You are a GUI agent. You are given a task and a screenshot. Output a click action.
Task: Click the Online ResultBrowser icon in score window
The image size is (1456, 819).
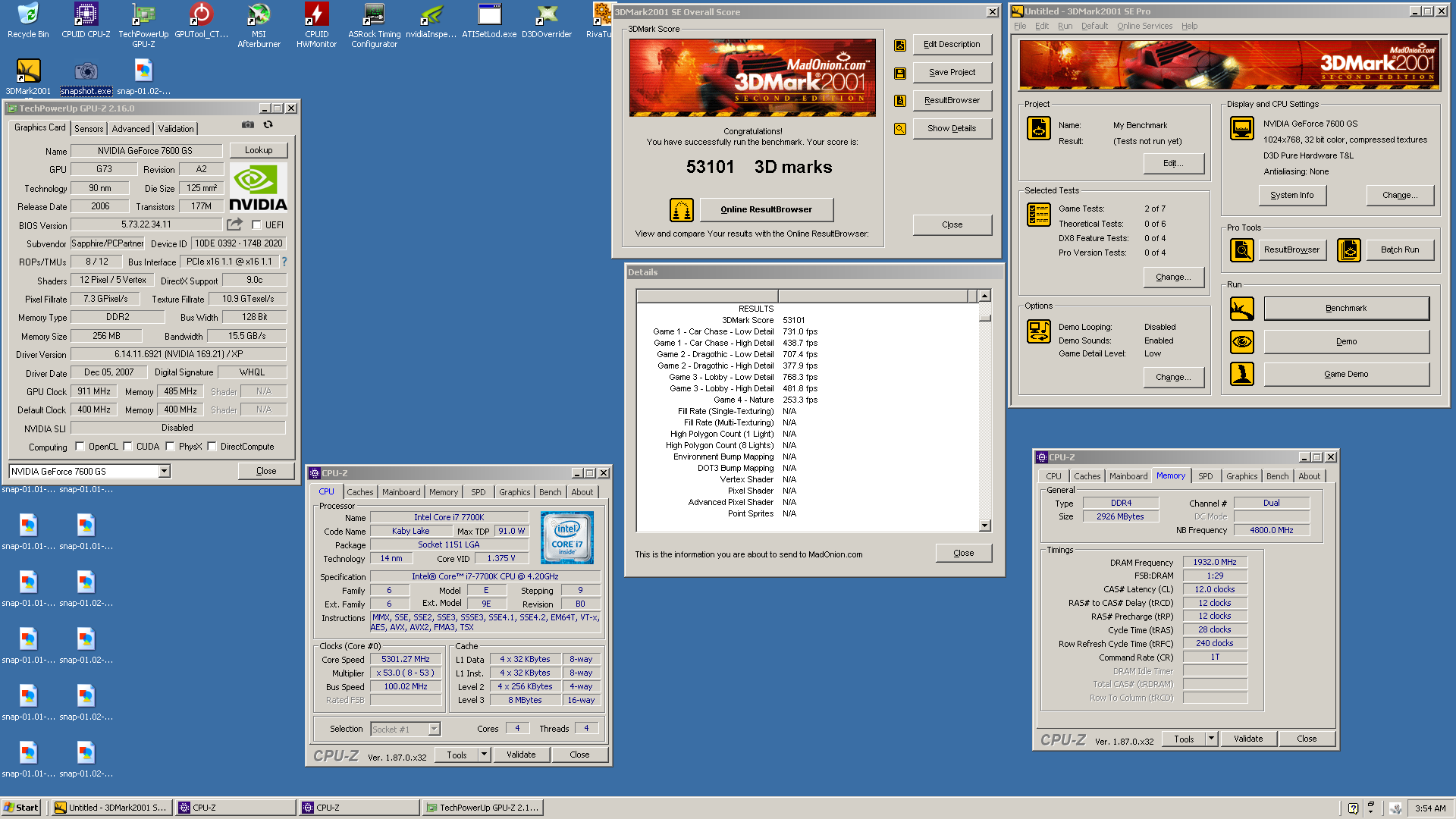[681, 210]
